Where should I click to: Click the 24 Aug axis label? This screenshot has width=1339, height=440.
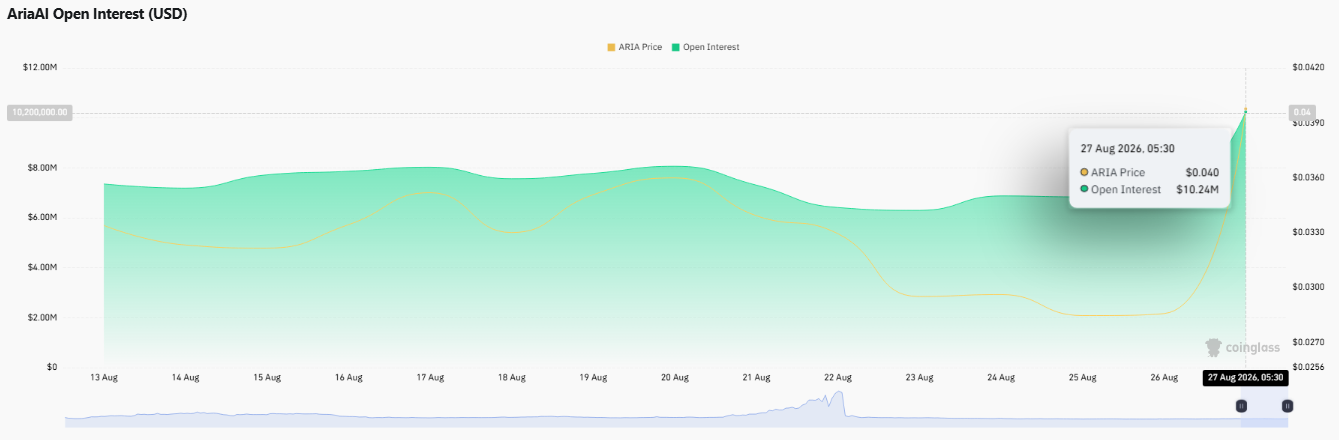1000,378
